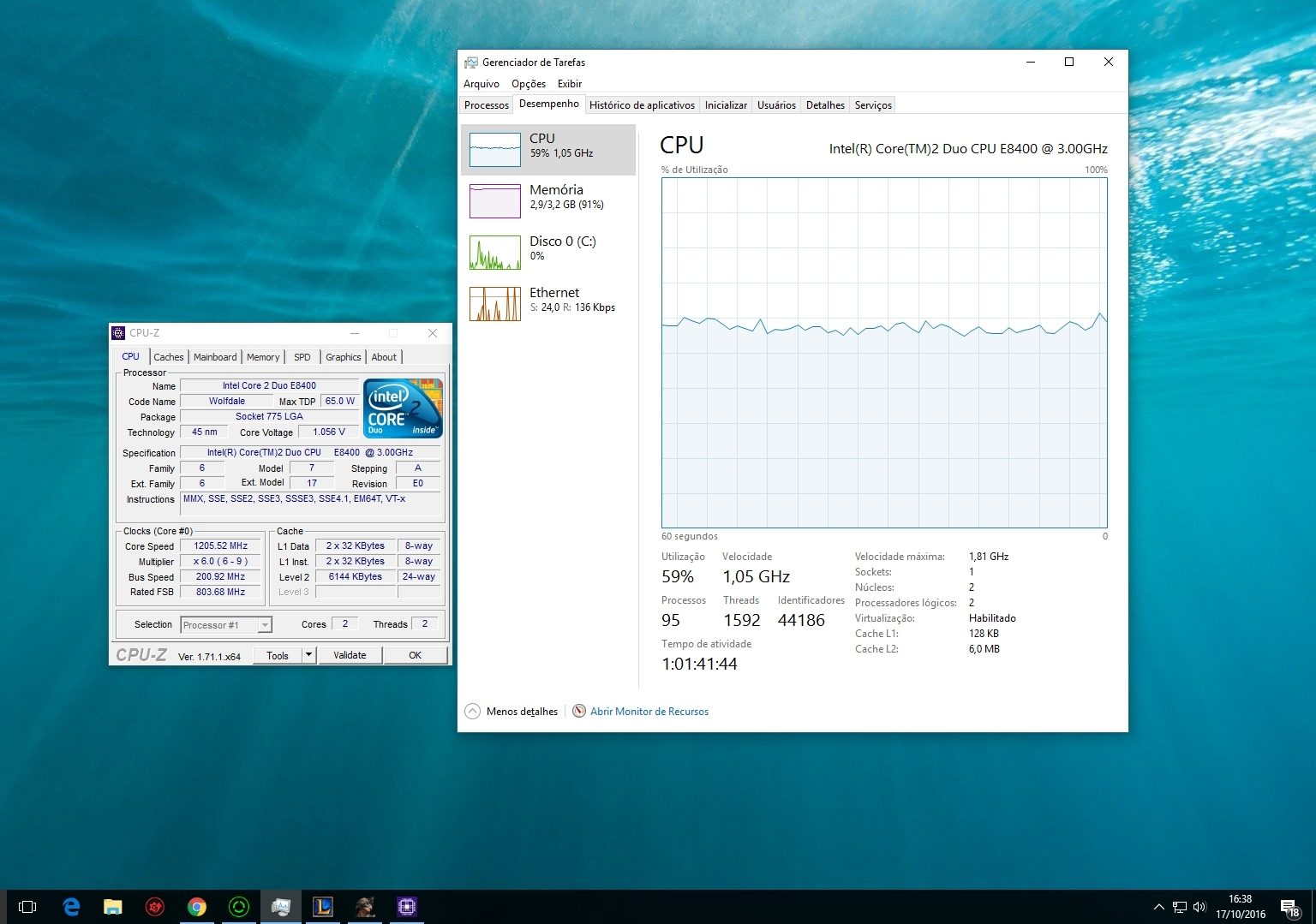Click Tempo de atividade 1:01:41:44 value

(699, 664)
